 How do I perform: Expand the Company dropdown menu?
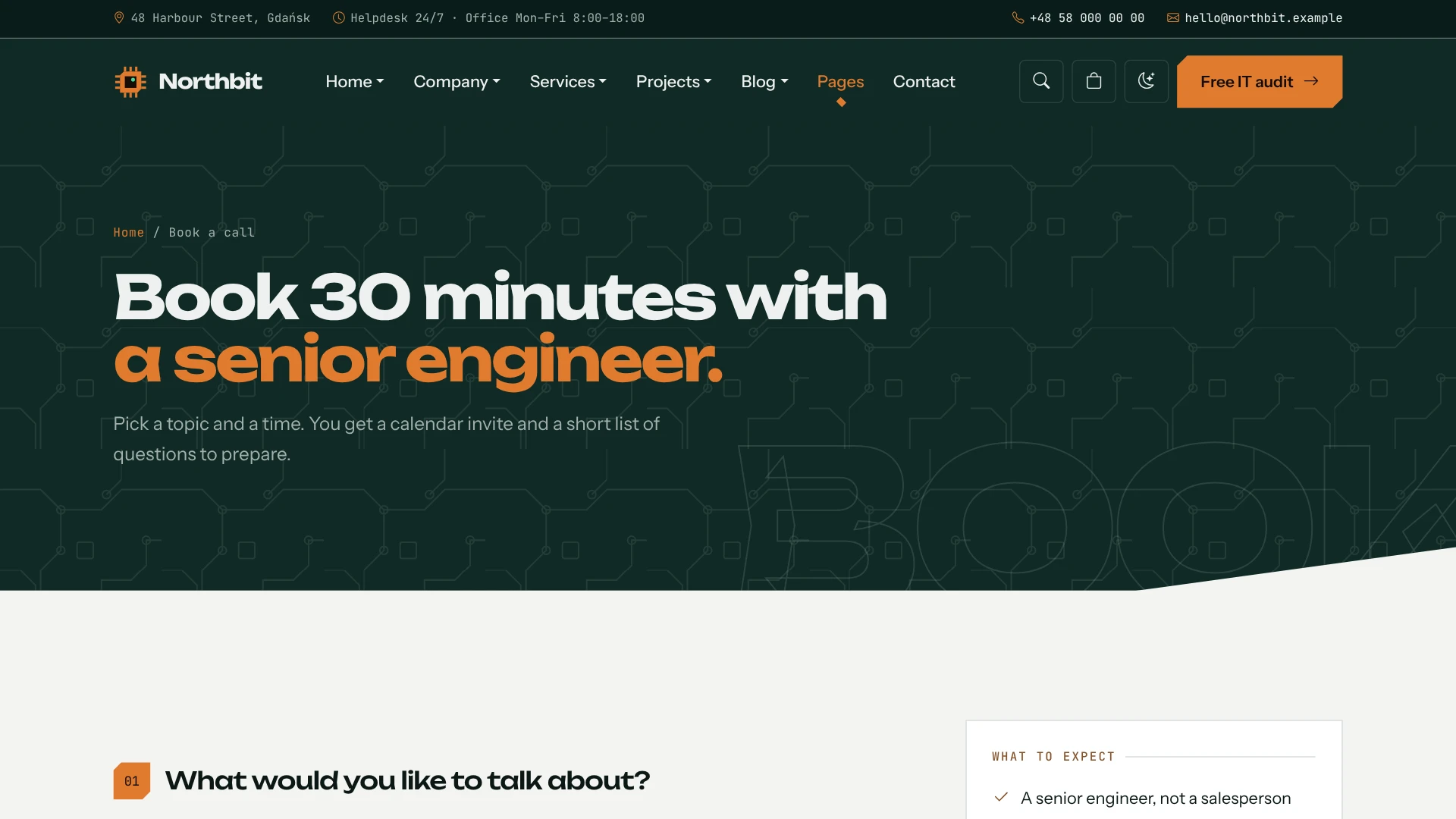tap(457, 81)
